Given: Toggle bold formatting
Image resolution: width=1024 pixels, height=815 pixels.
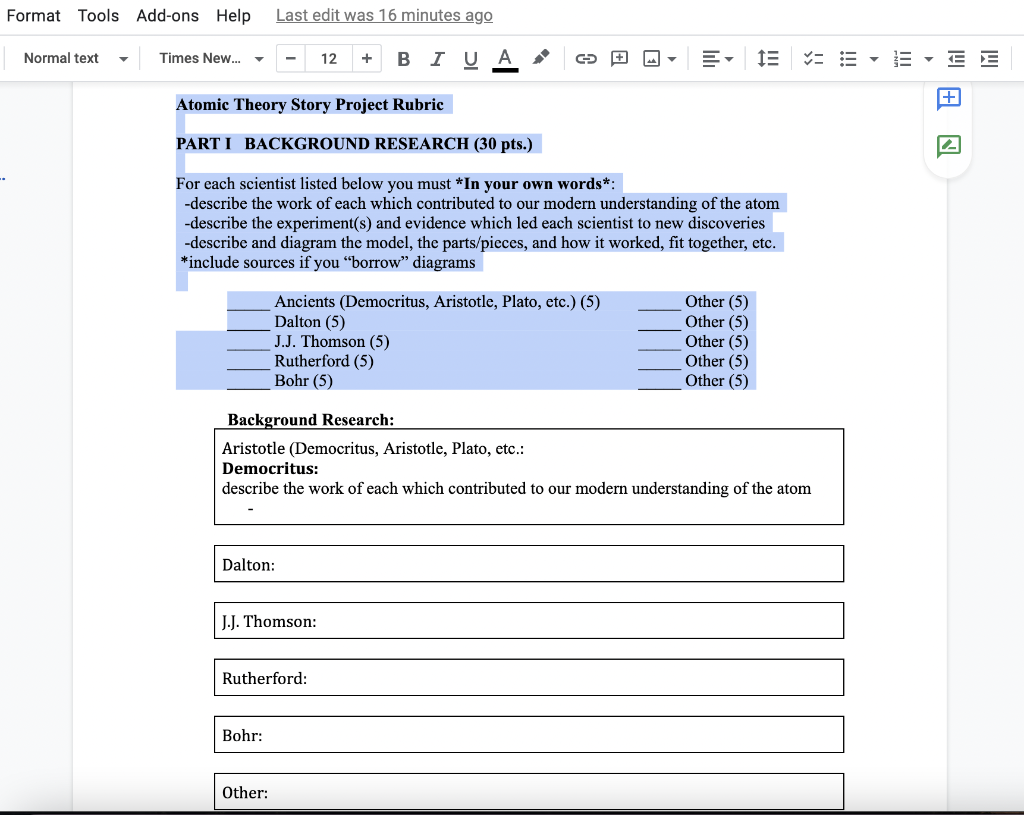Looking at the screenshot, I should click(x=403, y=59).
